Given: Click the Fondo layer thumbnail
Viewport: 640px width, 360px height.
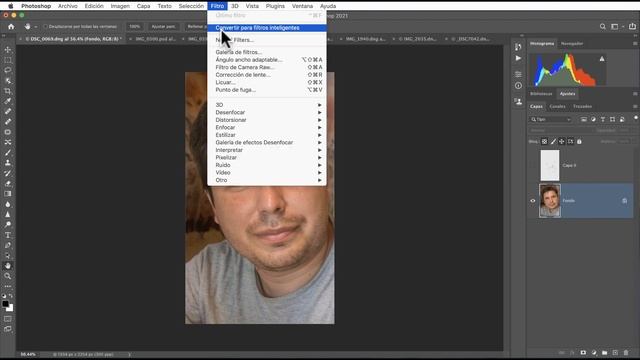Looking at the screenshot, I should pyautogui.click(x=550, y=200).
